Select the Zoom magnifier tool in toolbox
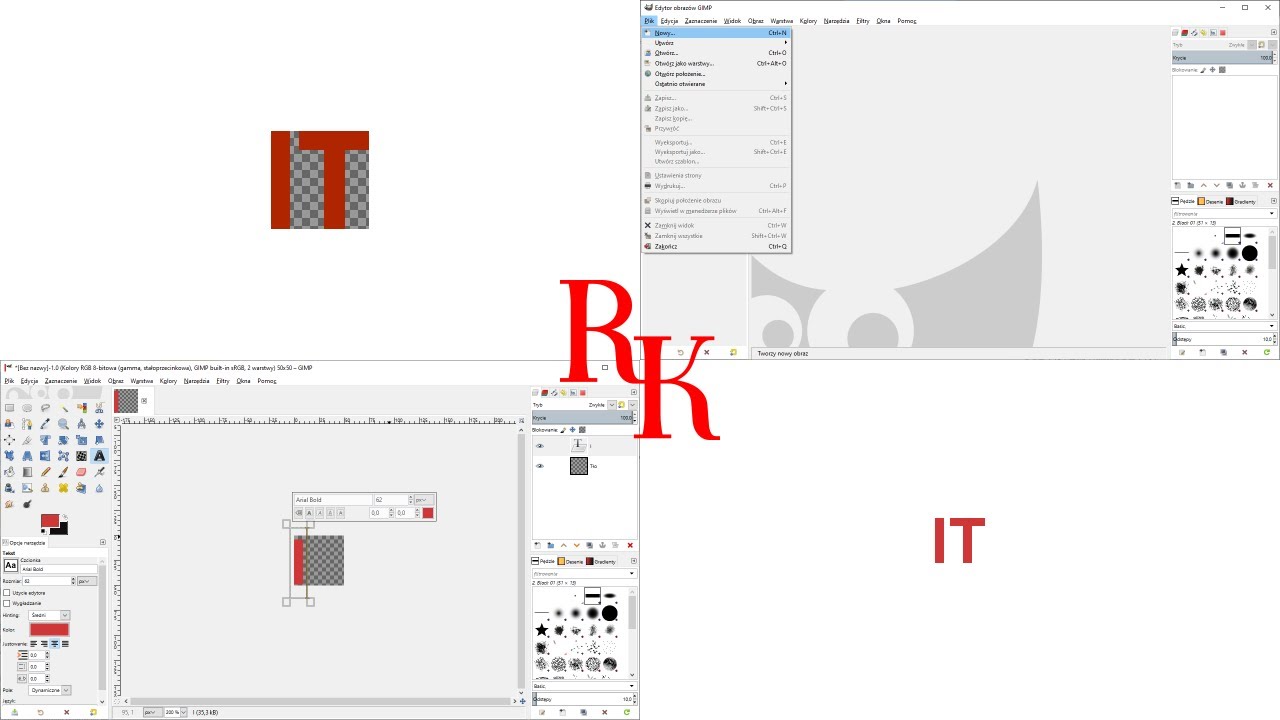 63,423
